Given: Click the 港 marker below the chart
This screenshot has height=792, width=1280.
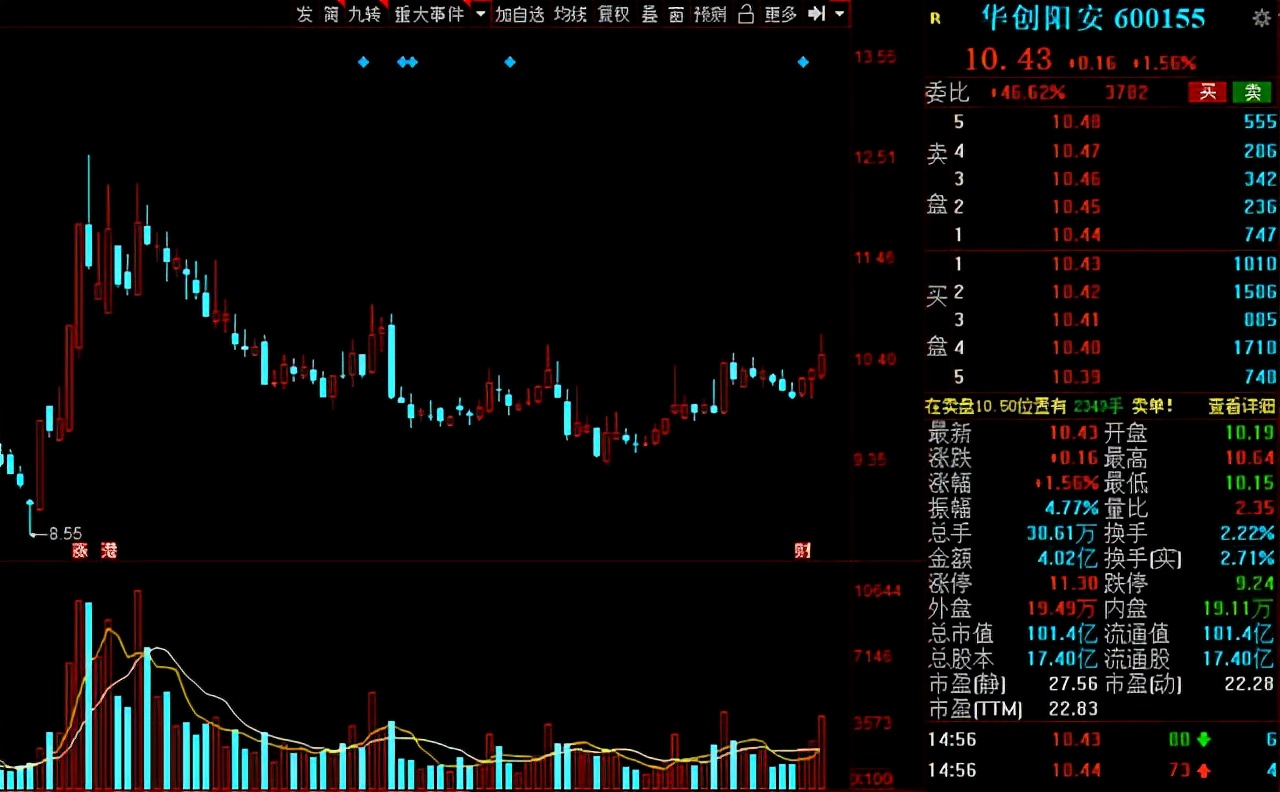Looking at the screenshot, I should 108,550.
